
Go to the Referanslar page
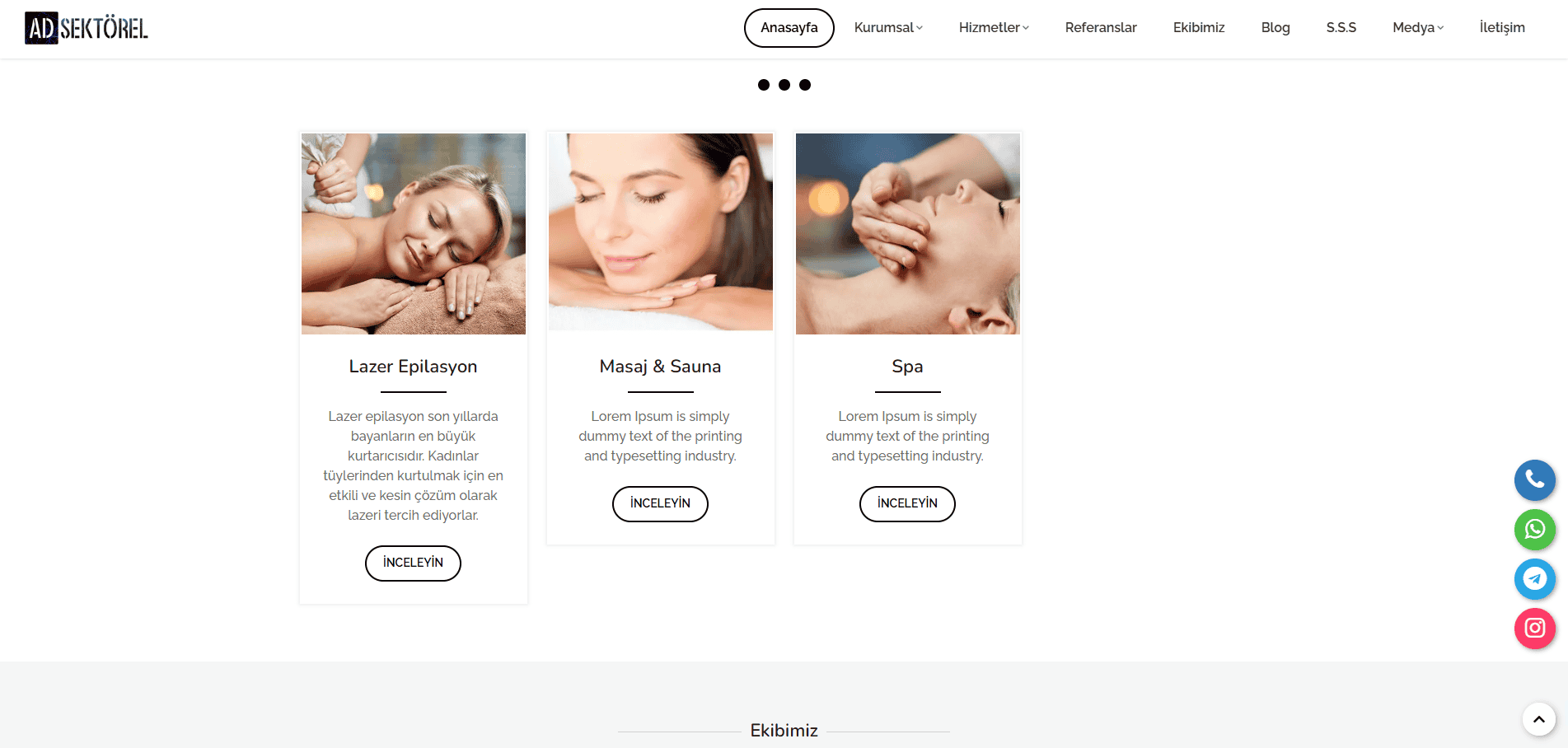[1101, 28]
